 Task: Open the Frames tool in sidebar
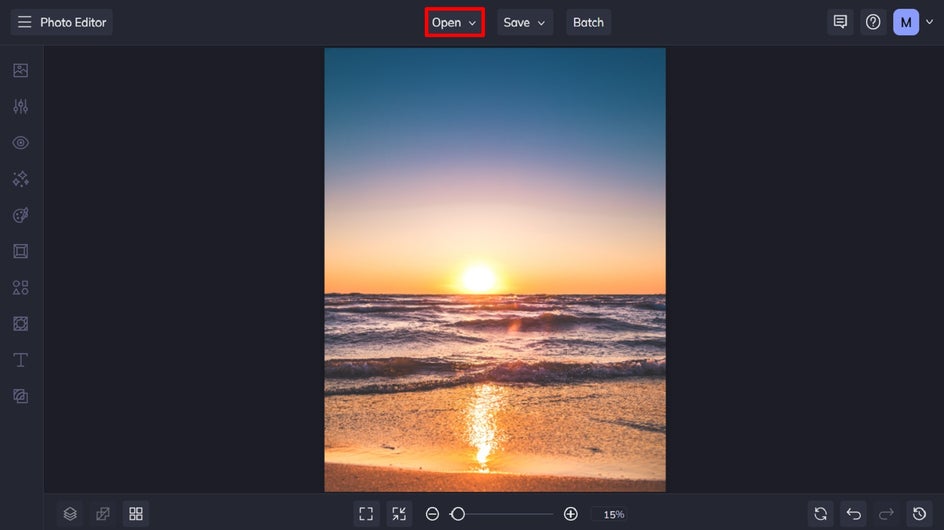(x=20, y=251)
